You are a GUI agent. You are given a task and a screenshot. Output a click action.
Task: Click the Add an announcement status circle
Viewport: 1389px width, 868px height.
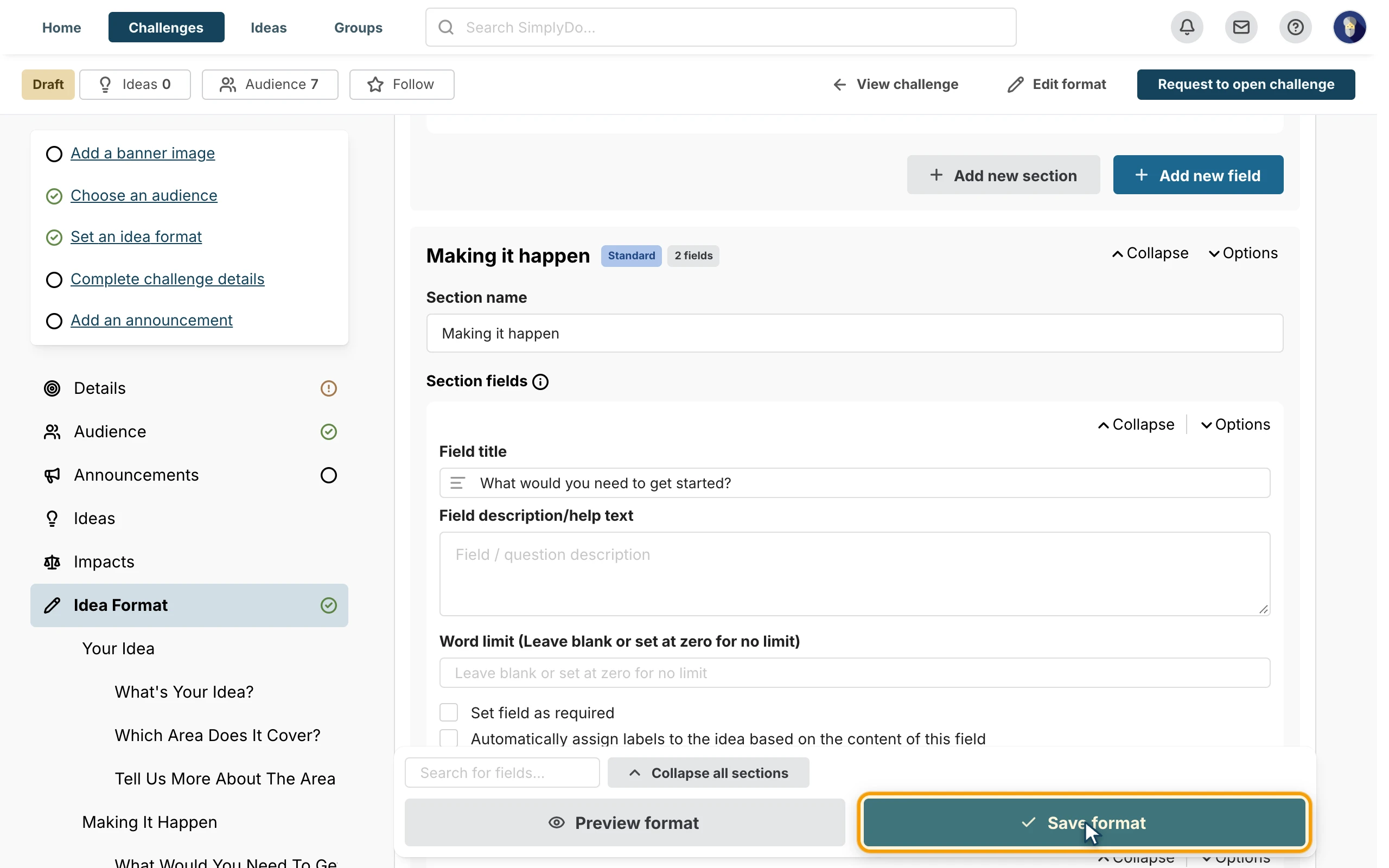54,321
